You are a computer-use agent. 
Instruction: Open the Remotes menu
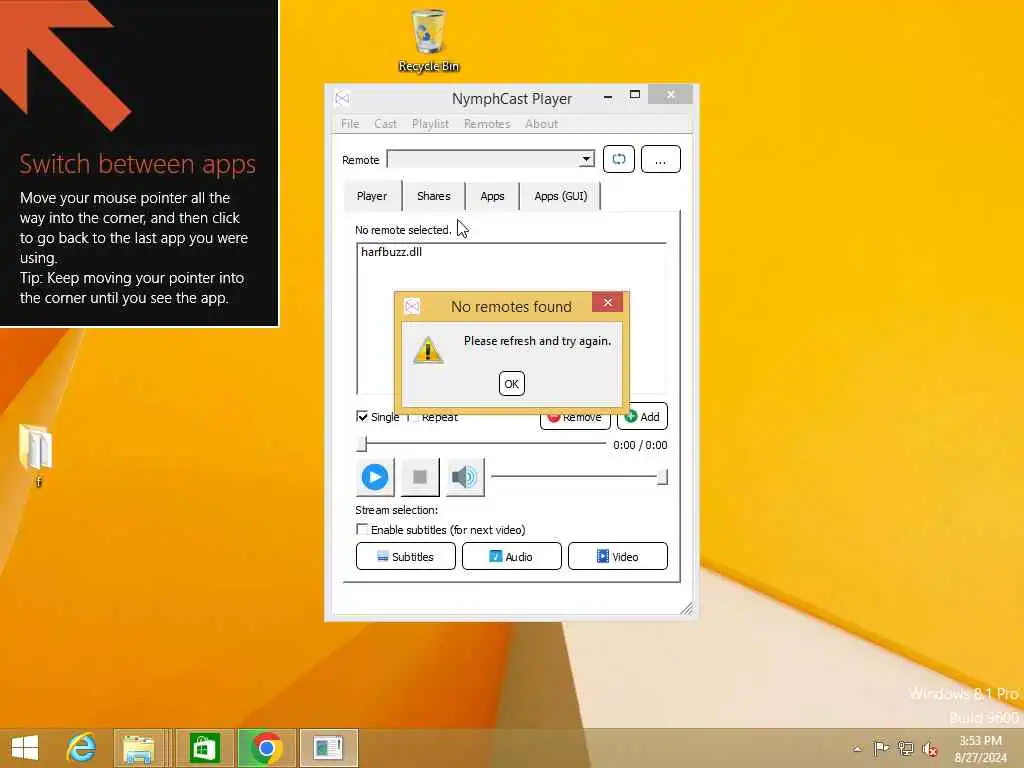coord(487,123)
